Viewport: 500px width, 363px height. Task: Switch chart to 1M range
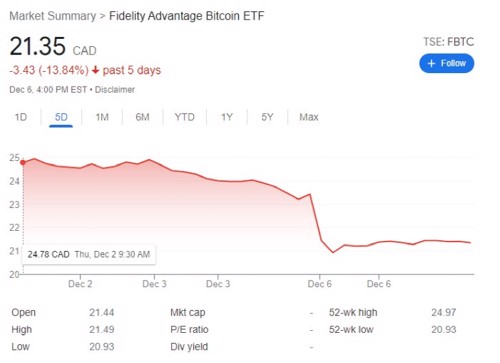click(102, 117)
